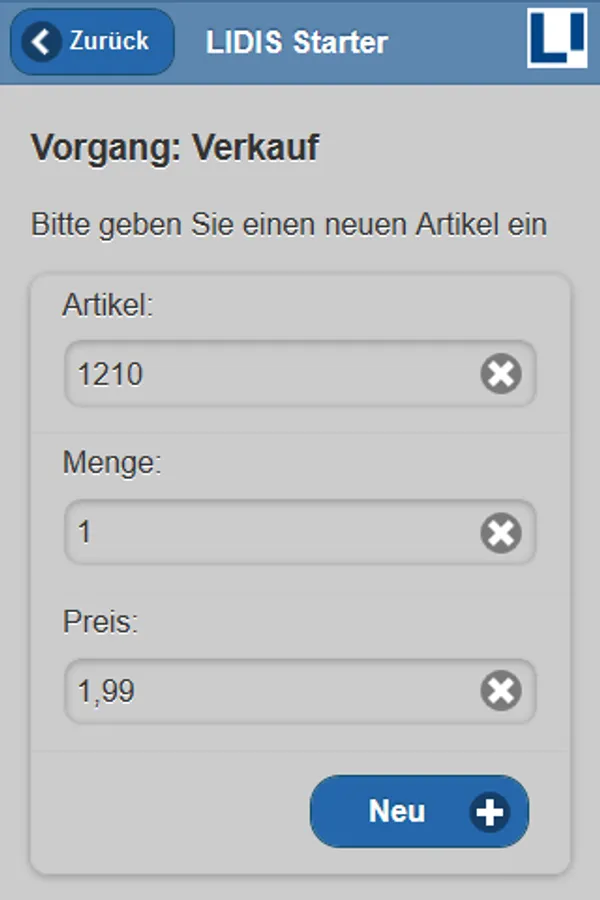
Task: Click the Preis: label
Action: [x=100, y=621]
